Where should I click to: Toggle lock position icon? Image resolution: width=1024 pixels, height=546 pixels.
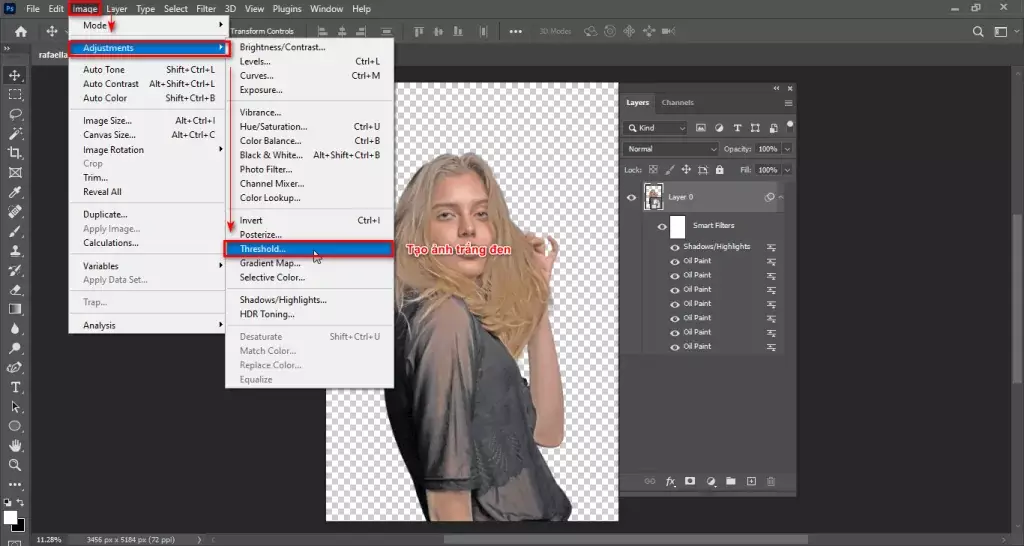686,170
